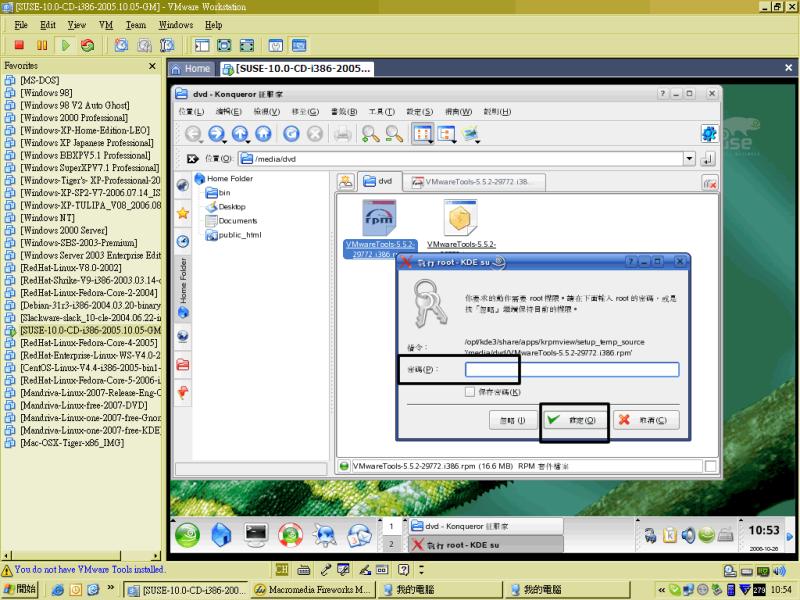Click the VMware Power On green play button

tap(65, 45)
